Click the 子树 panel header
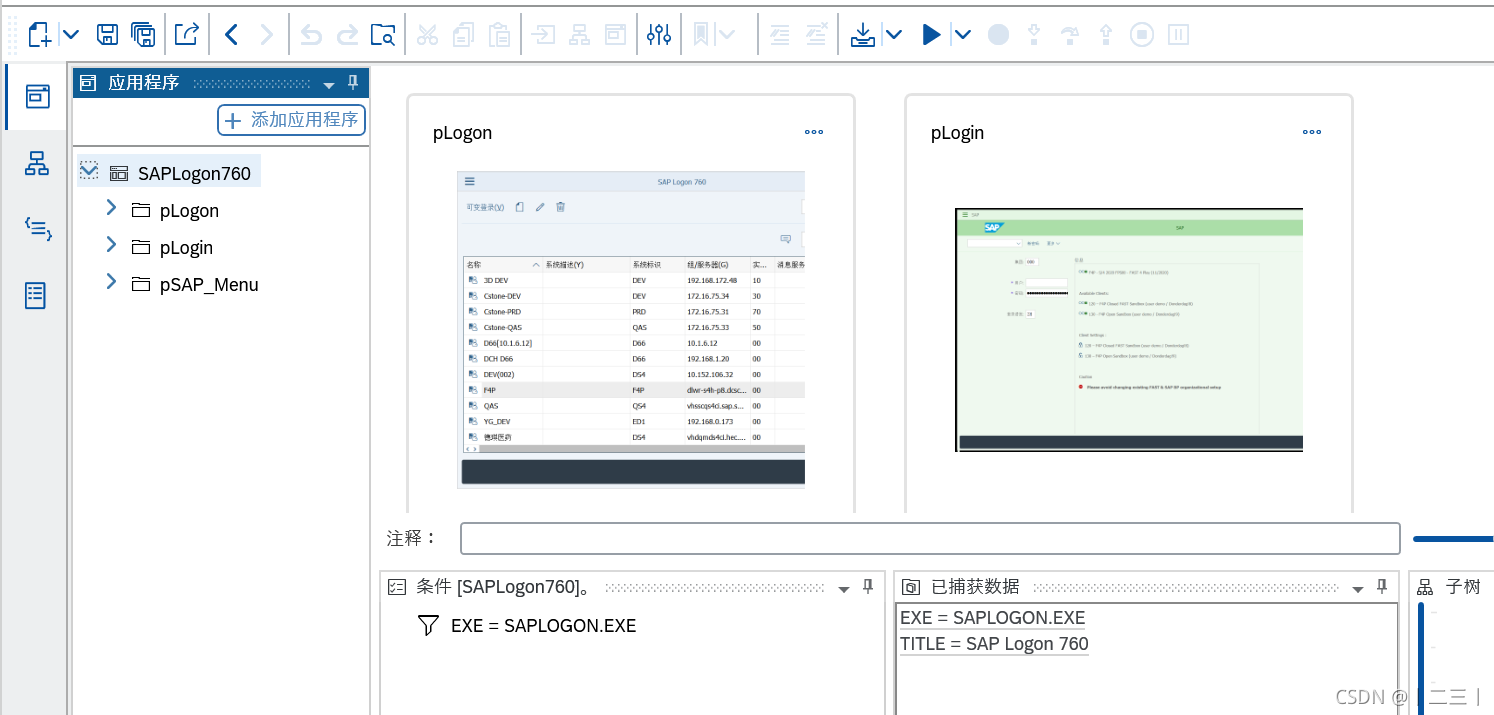Screen dimensions: 1494x715 click(1451, 587)
